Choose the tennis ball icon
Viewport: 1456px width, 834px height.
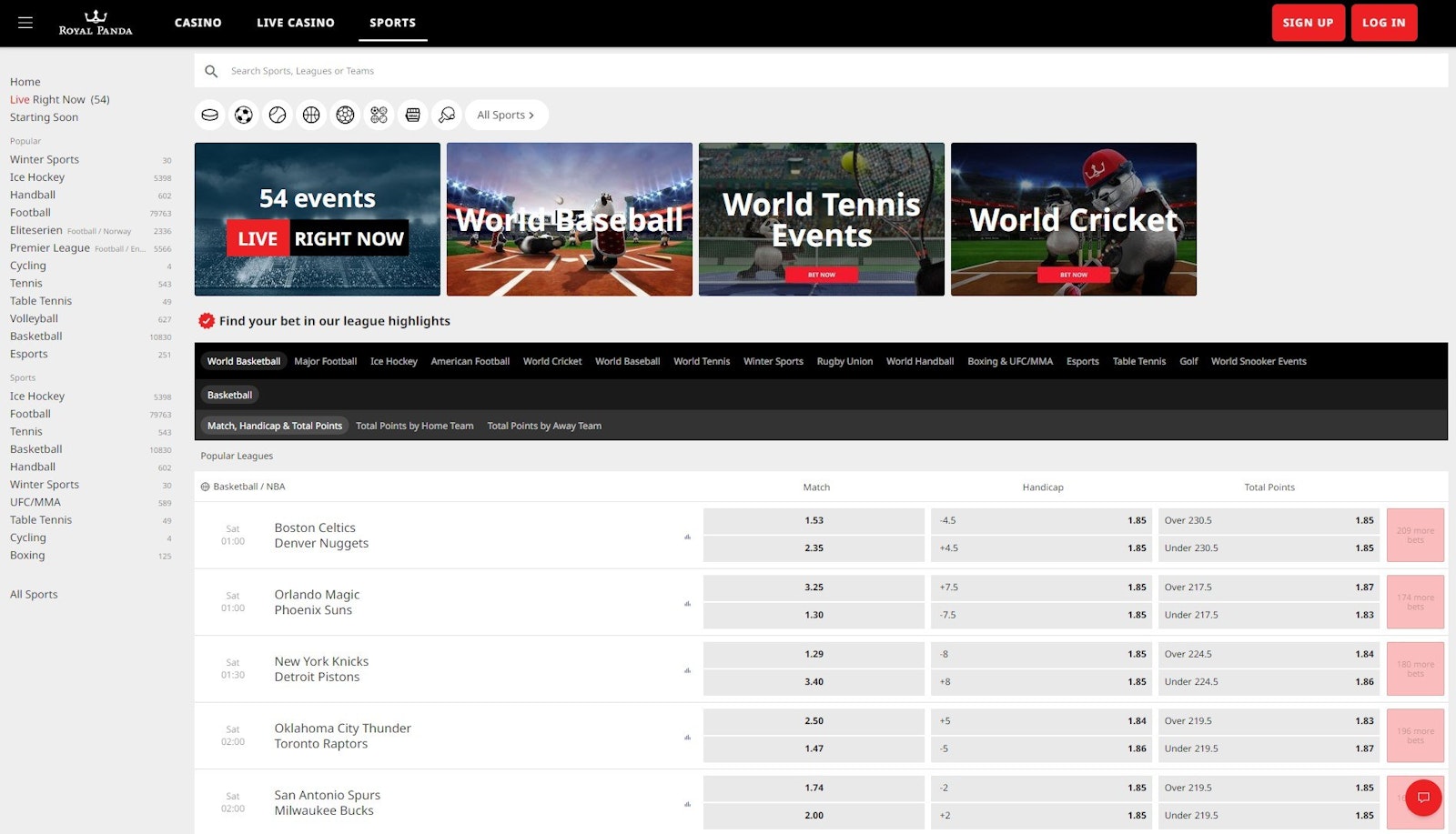[x=278, y=115]
